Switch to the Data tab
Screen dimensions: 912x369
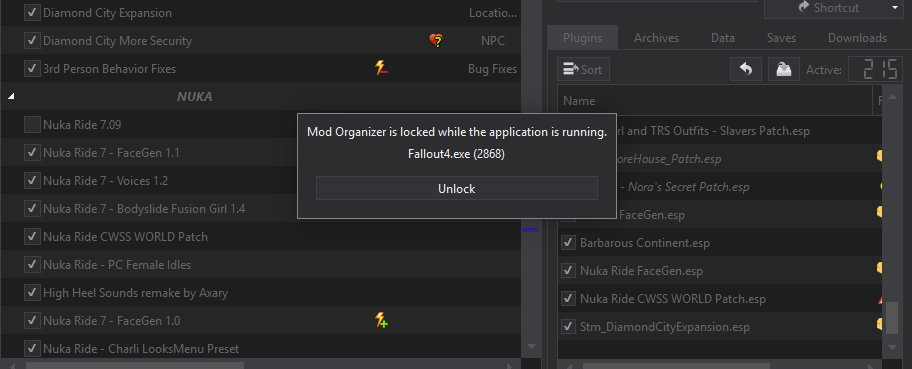pyautogui.click(x=722, y=38)
